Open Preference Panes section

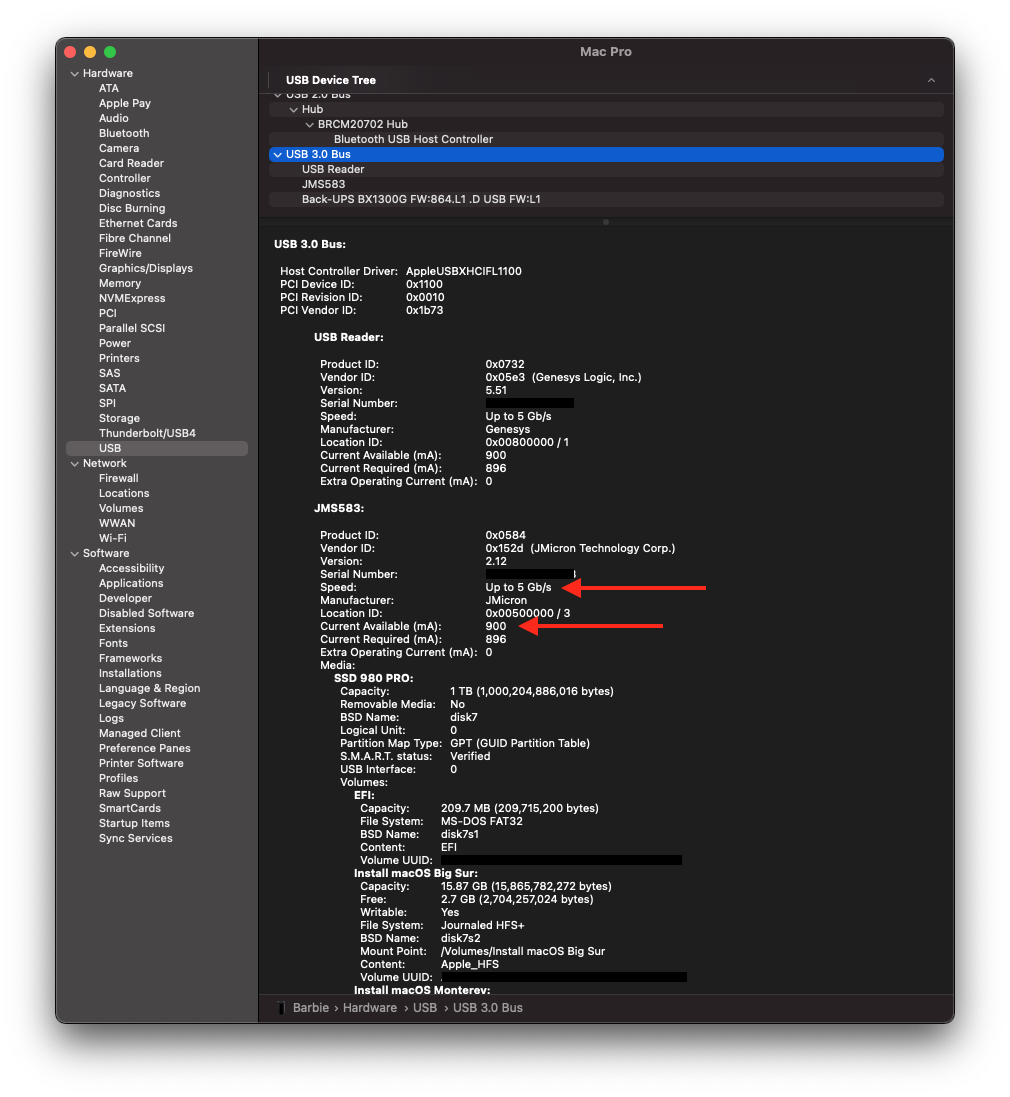tap(145, 749)
